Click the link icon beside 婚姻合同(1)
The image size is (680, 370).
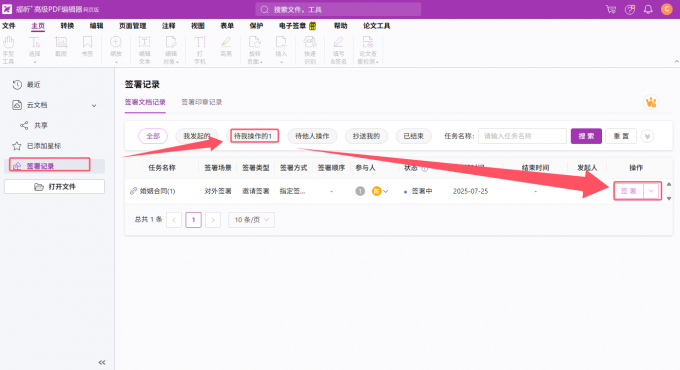click(x=133, y=191)
